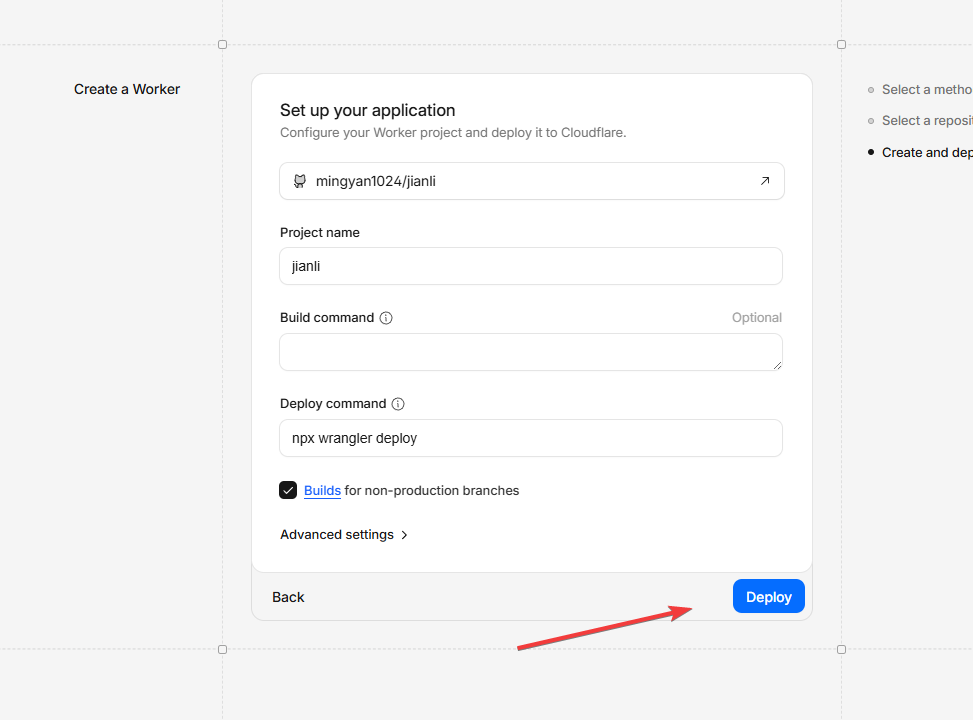Viewport: 973px width, 720px height.
Task: Open the Builds hyperlink
Action: pyautogui.click(x=322, y=491)
